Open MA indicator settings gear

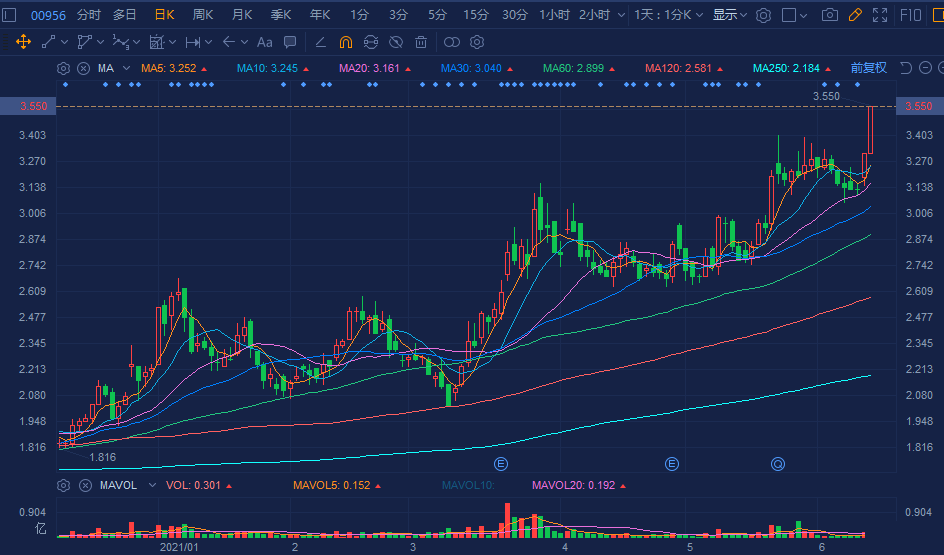coord(64,68)
